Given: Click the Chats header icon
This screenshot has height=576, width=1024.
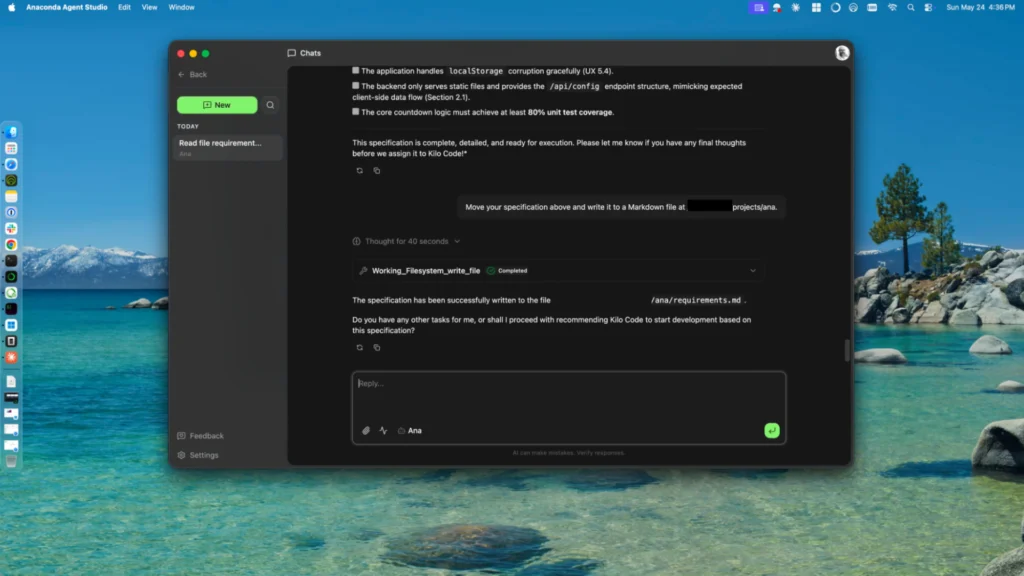Looking at the screenshot, I should pos(291,53).
